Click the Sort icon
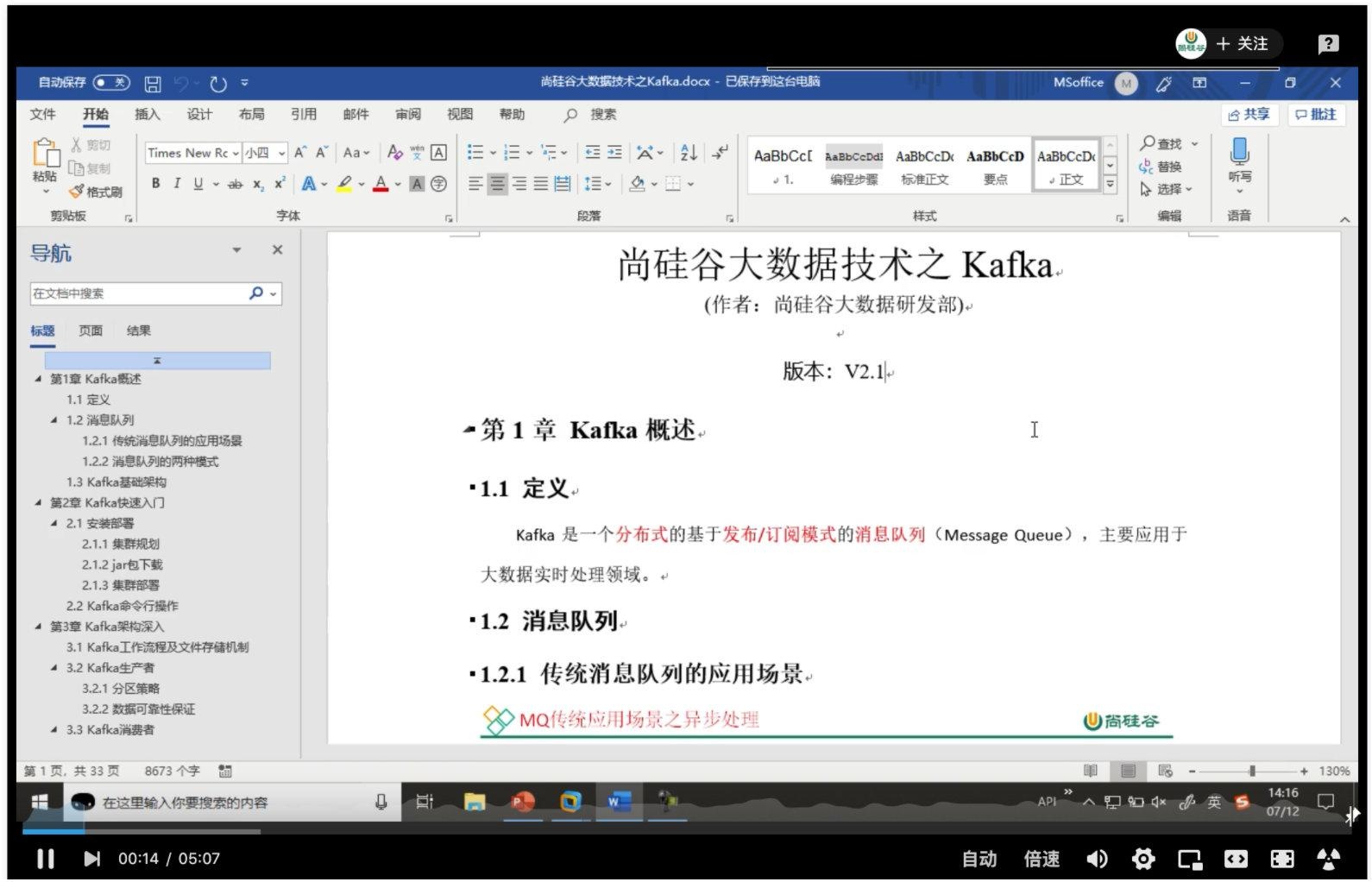Image resolution: width=1372 pixels, height=882 pixels. 688,153
